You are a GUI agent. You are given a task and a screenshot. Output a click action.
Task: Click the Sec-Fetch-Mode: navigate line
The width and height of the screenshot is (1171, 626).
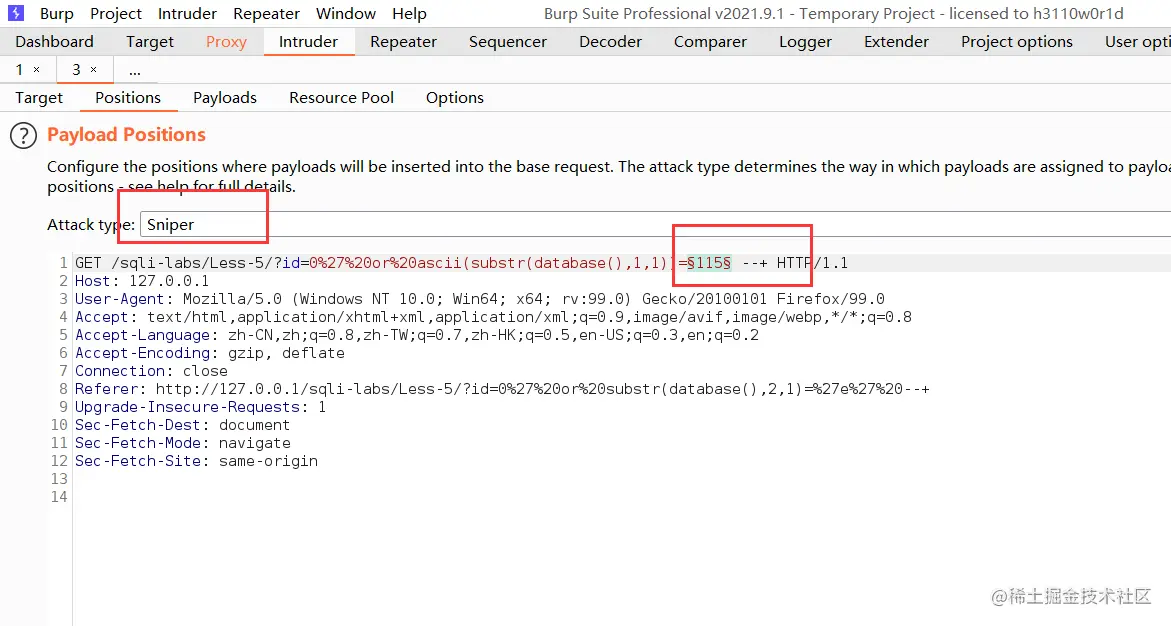pyautogui.click(x=182, y=442)
